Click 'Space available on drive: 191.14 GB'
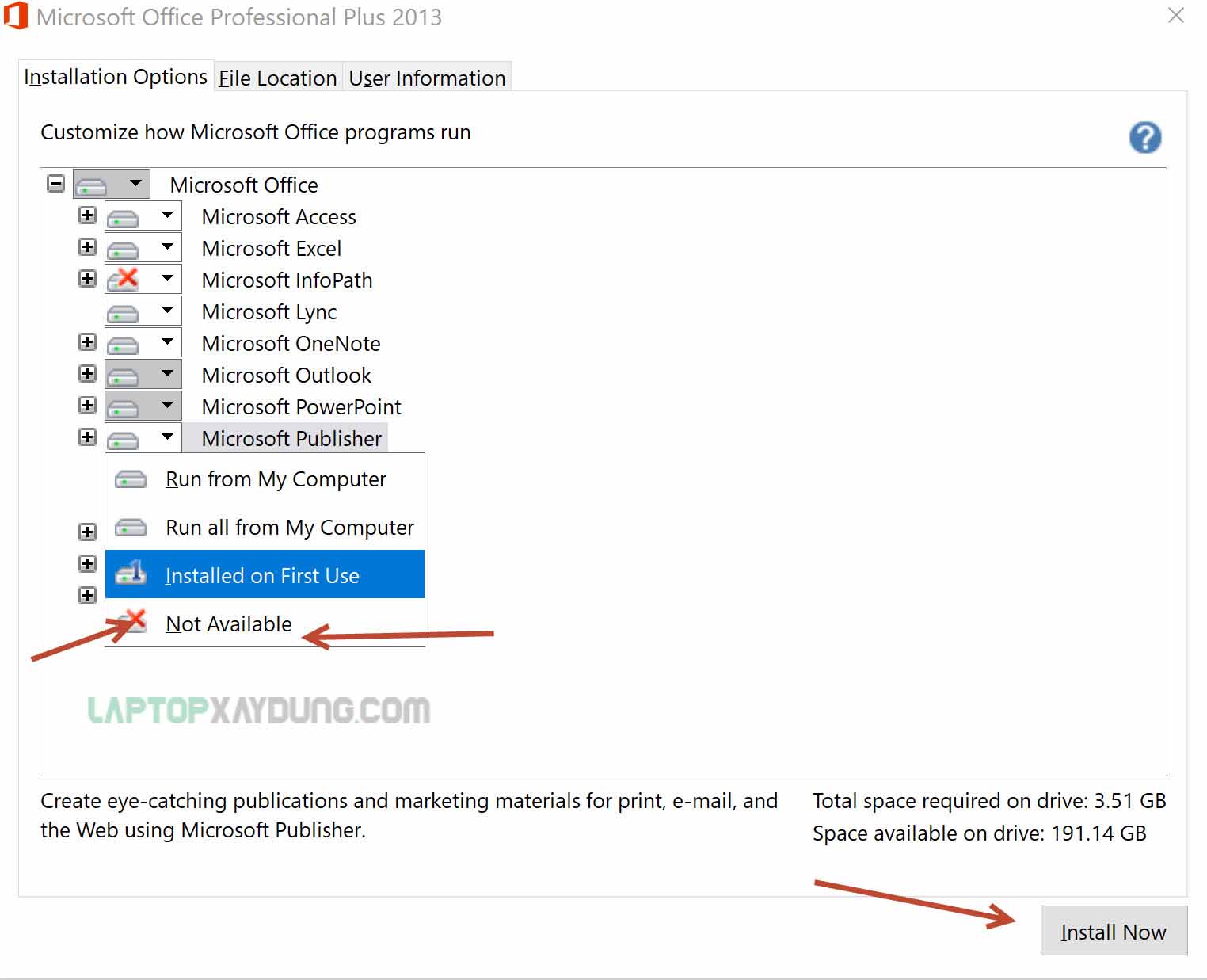Image resolution: width=1207 pixels, height=980 pixels. 980,833
